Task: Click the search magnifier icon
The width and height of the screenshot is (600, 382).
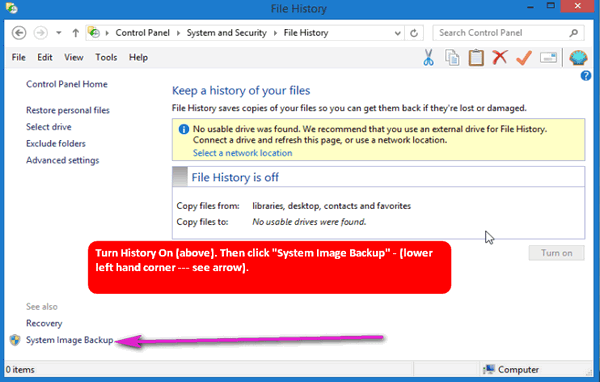Action: click(x=574, y=33)
